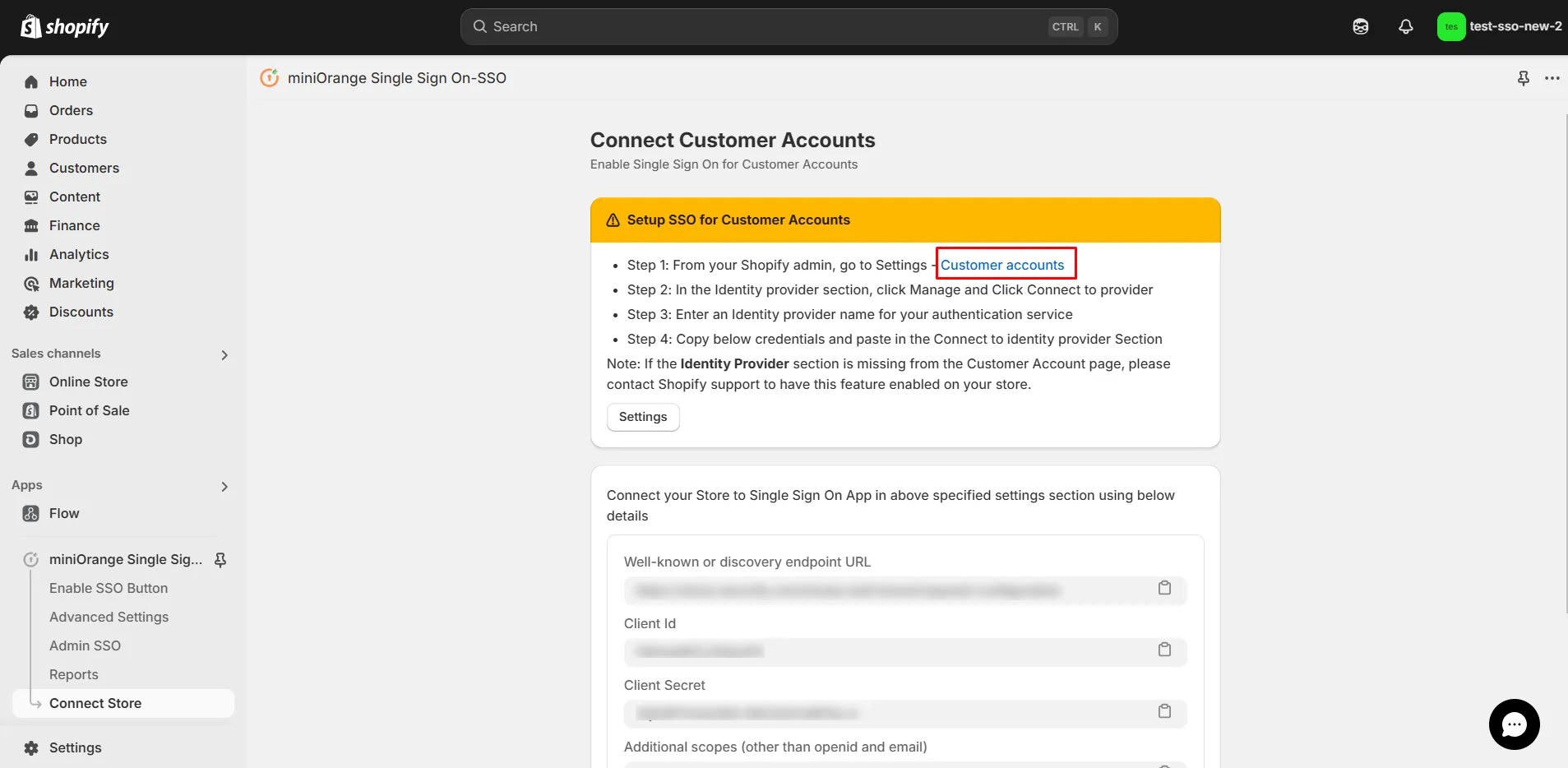Open Reports page
Viewport: 1568px width, 768px height.
coord(73,674)
